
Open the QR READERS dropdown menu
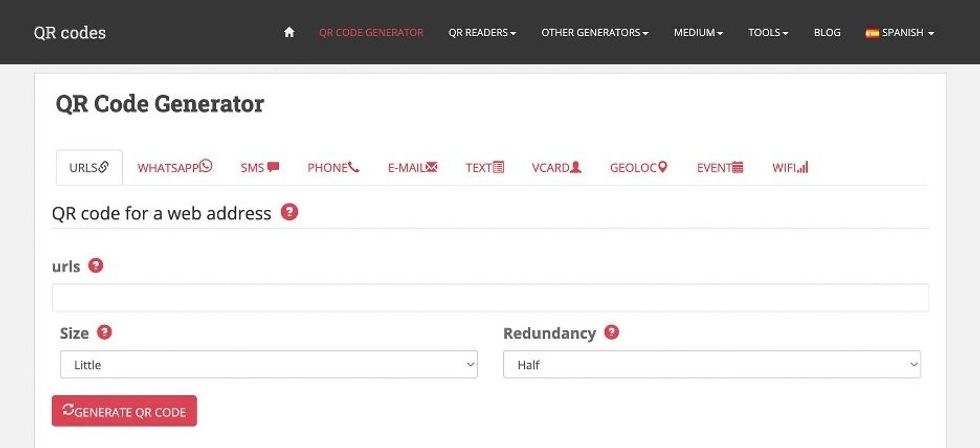pos(482,32)
